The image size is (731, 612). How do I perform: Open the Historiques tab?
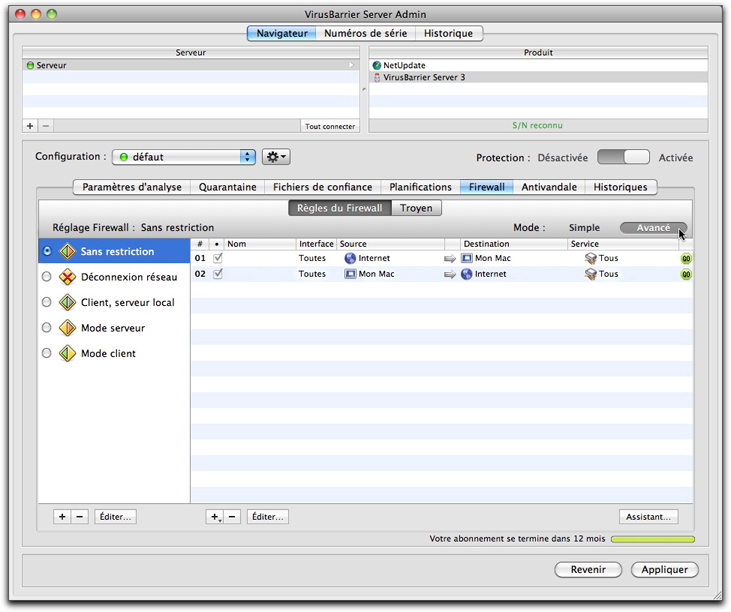point(621,187)
